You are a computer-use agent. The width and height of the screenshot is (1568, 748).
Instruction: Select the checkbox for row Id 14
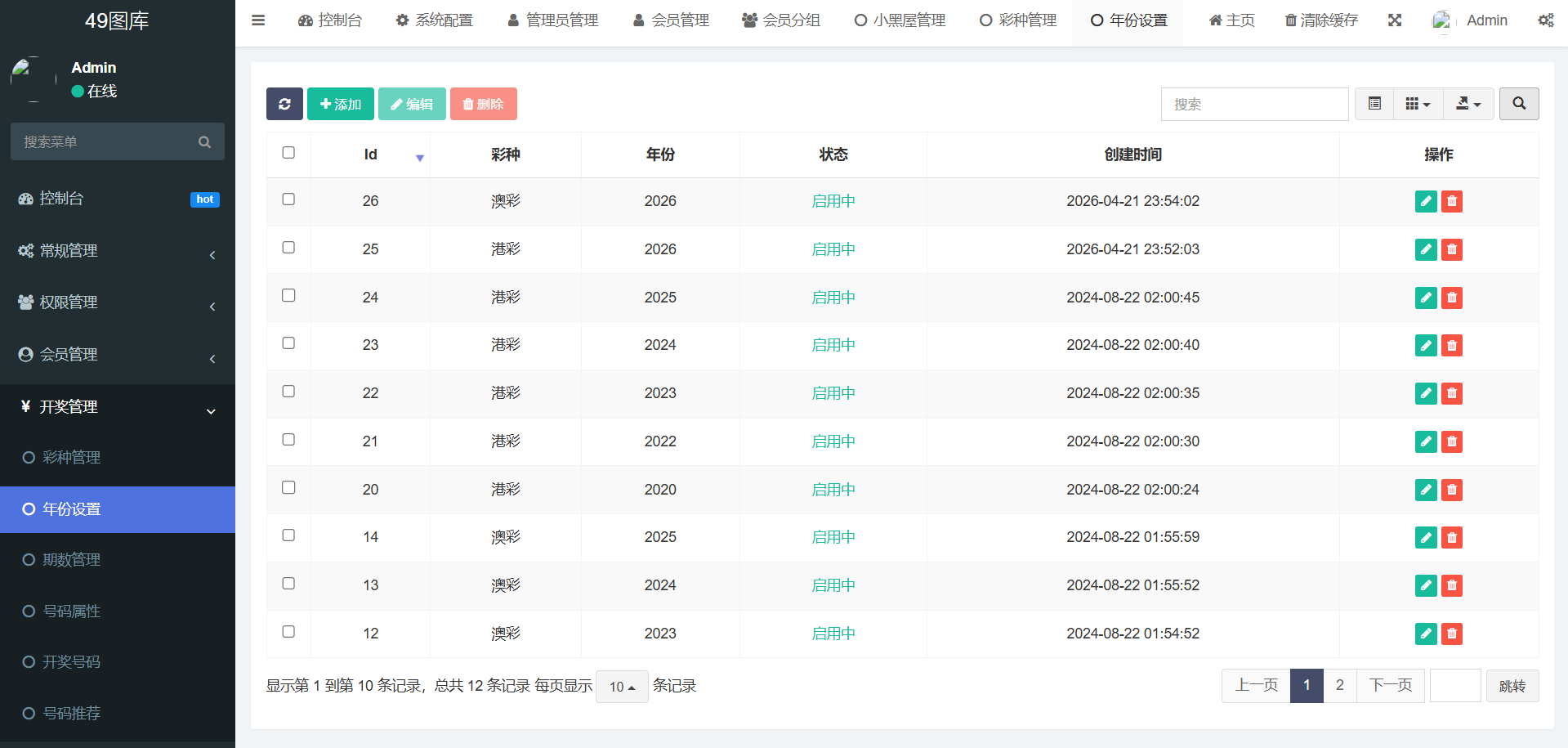coord(288,535)
